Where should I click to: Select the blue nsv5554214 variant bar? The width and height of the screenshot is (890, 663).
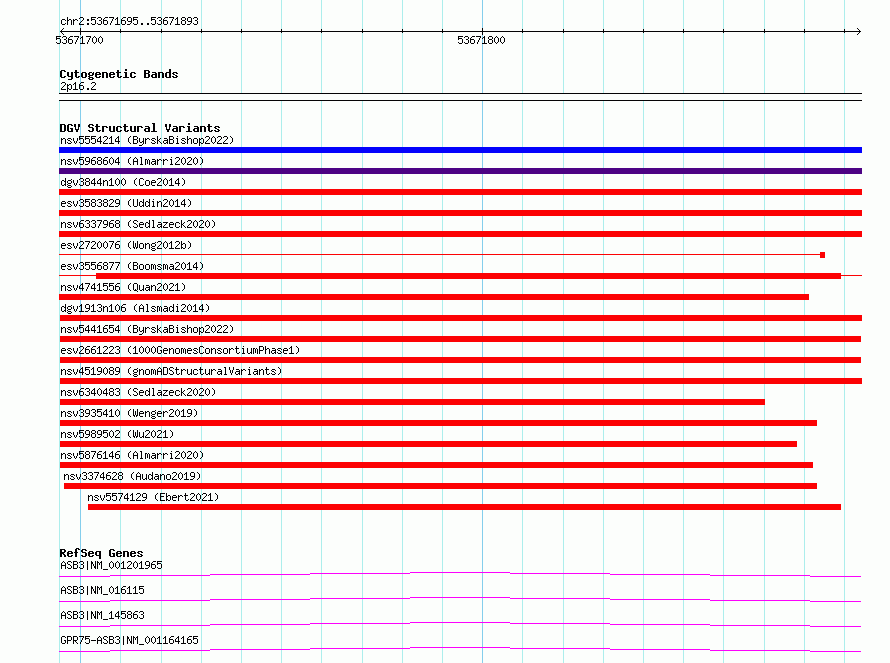point(460,150)
